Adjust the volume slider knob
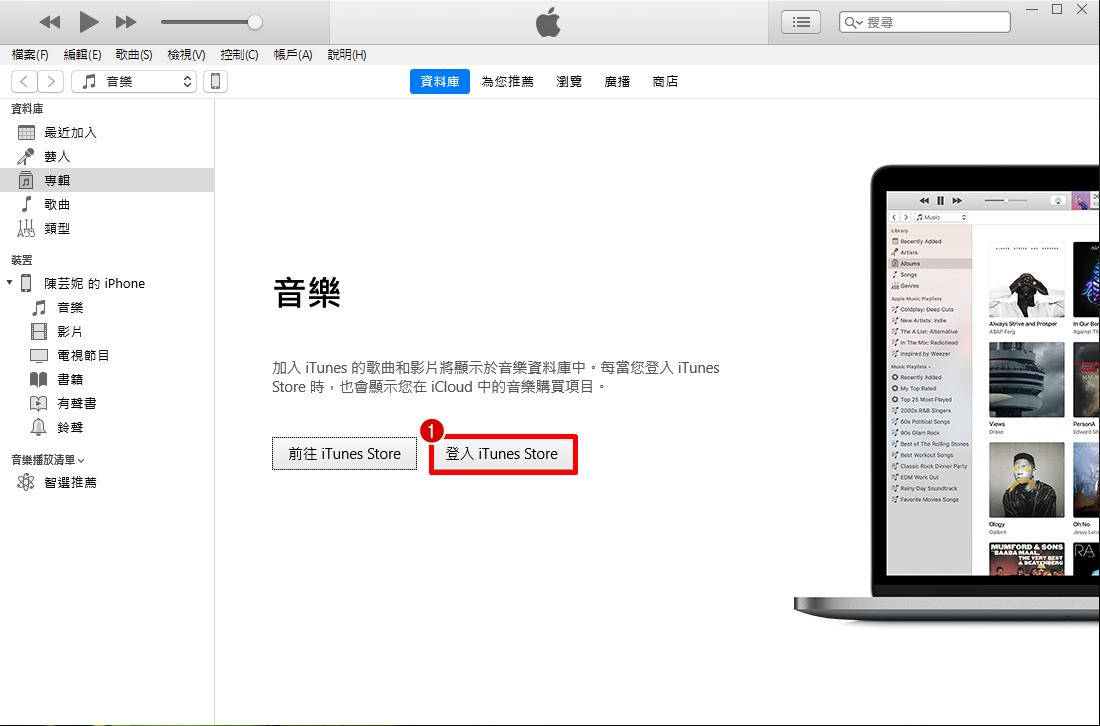Screen dimensions: 1100x726 (x=255, y=22)
